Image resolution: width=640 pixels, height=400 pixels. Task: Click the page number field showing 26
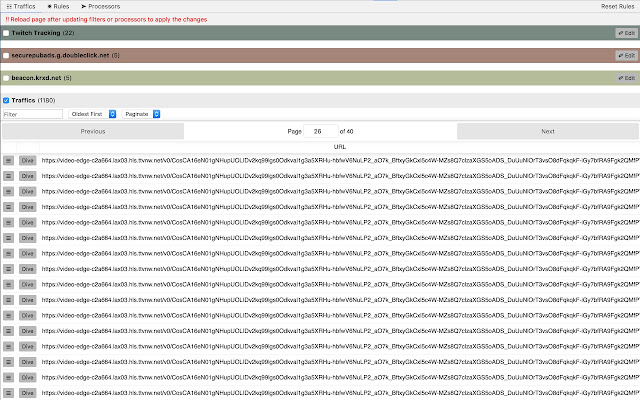point(320,131)
